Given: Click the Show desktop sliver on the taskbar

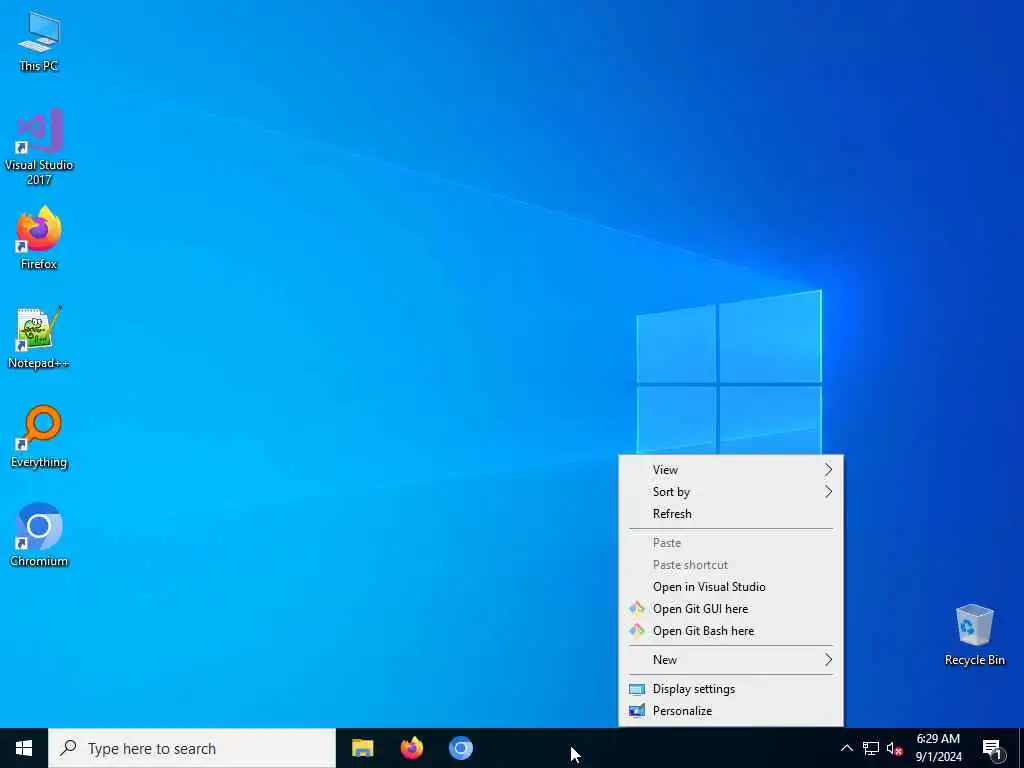Looking at the screenshot, I should (1021, 748).
